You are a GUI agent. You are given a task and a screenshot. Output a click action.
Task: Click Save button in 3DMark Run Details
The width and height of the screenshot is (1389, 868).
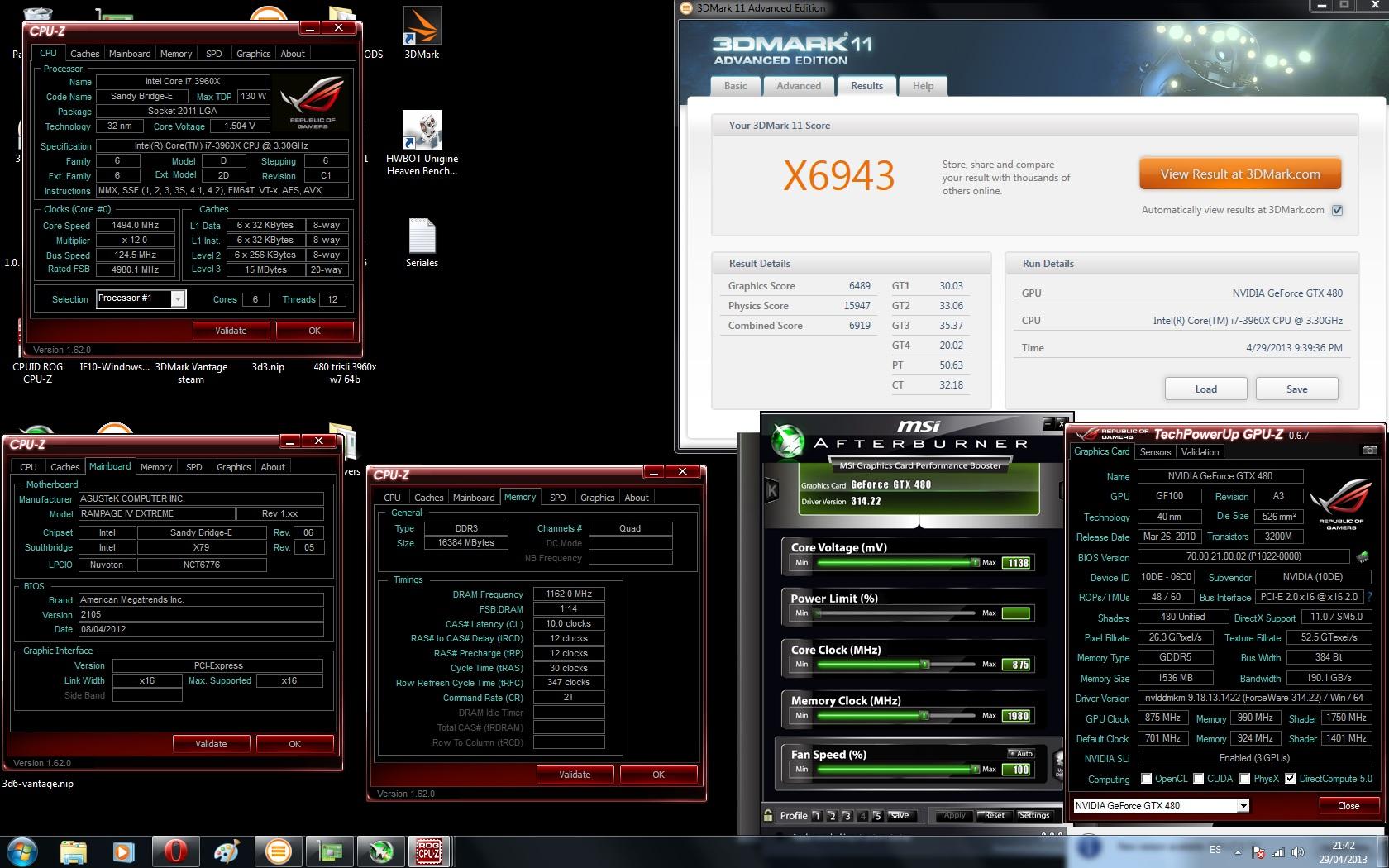tap(1296, 389)
